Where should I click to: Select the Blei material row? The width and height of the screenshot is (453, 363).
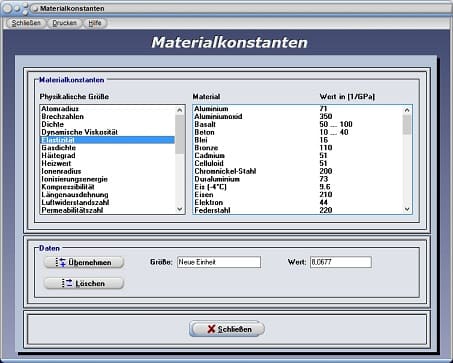(x=298, y=140)
